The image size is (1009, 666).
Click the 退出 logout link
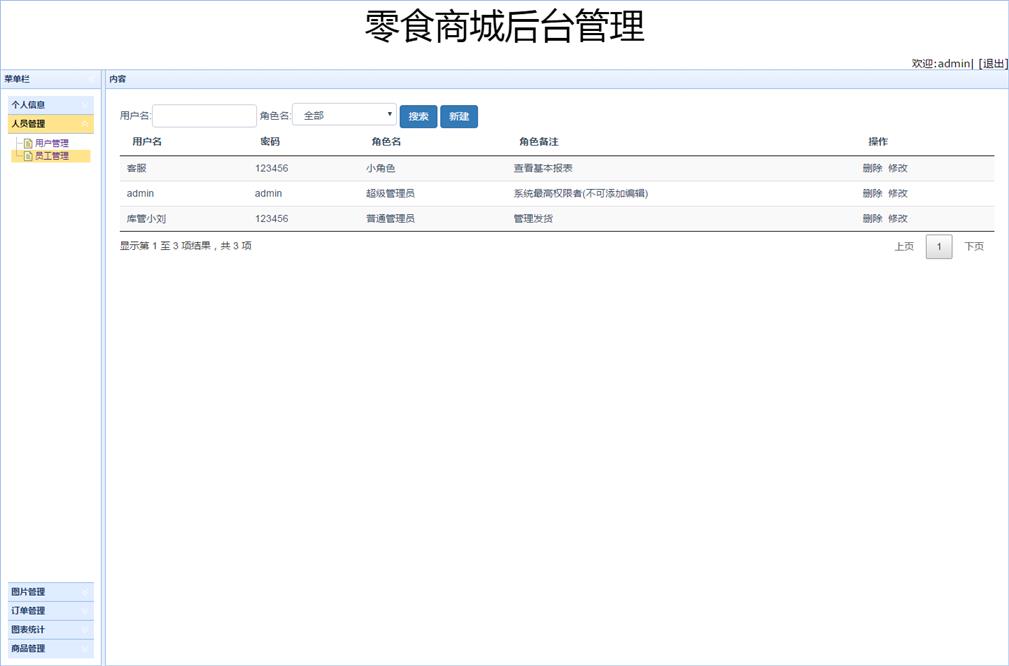pos(992,63)
